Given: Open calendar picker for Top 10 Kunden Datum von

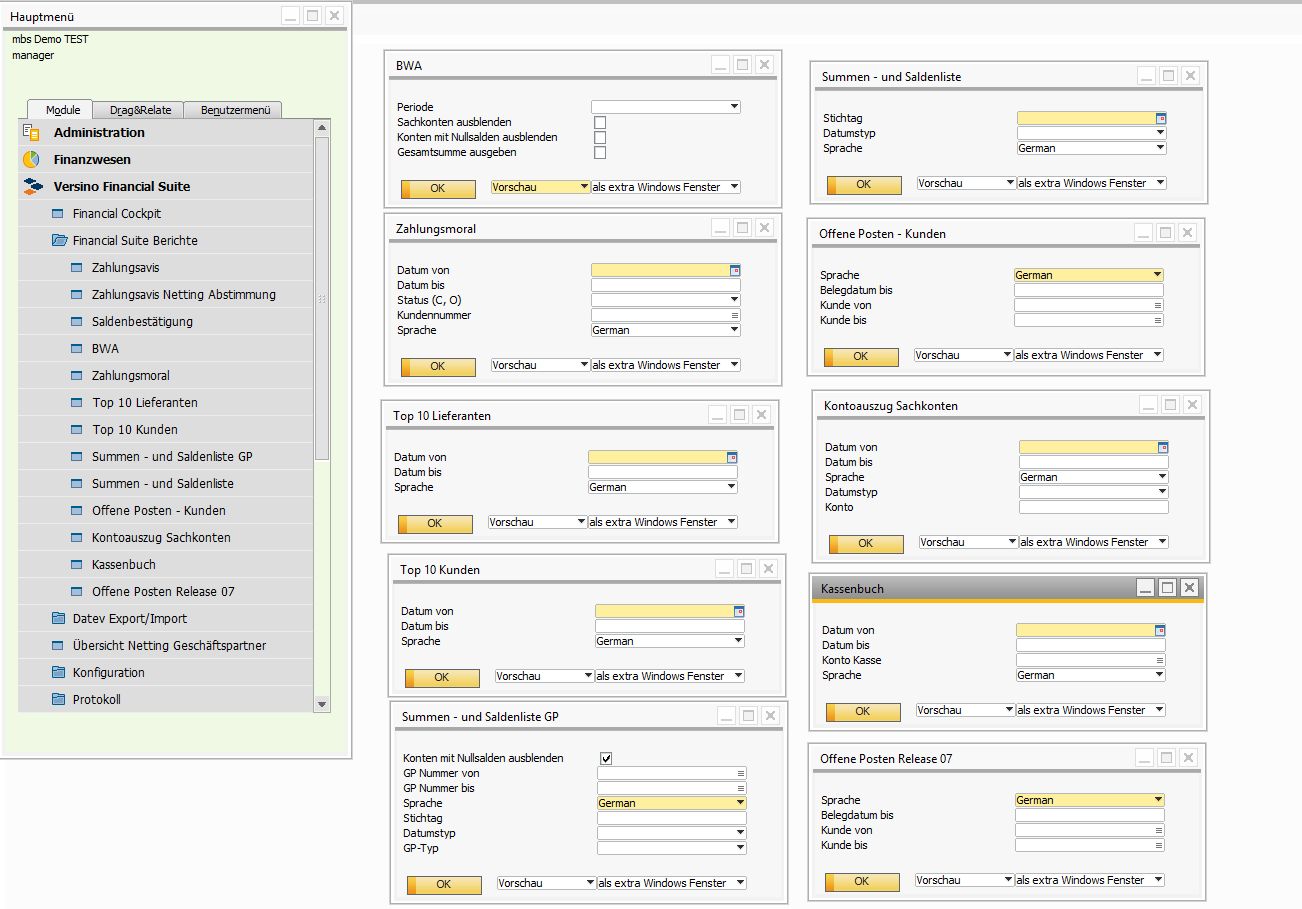Looking at the screenshot, I should 739,611.
